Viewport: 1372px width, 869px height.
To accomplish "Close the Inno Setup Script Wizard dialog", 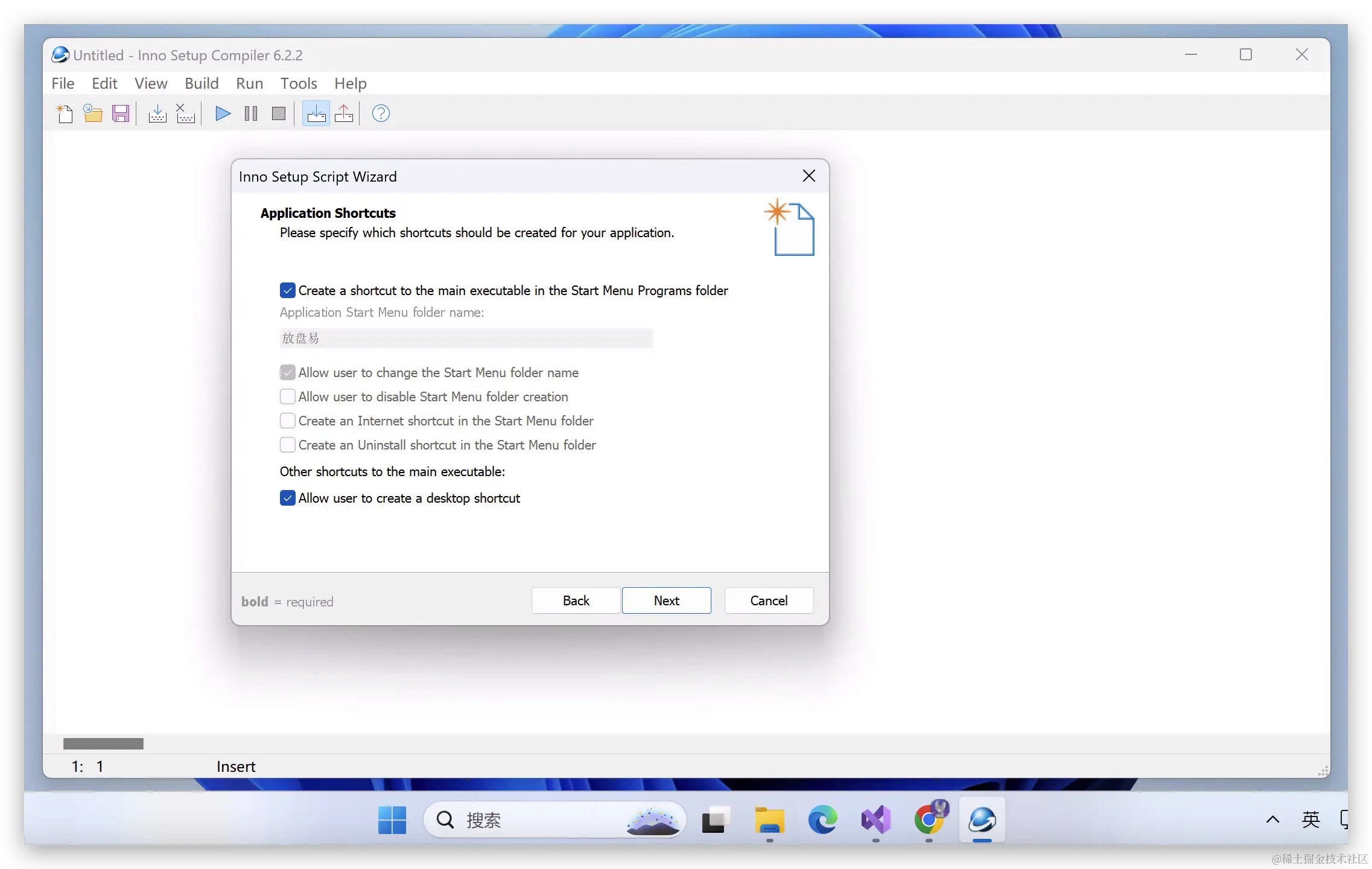I will (x=809, y=176).
